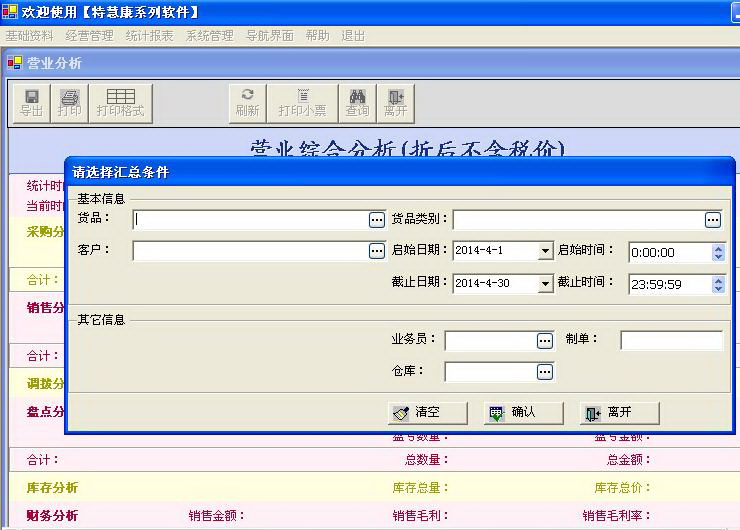Viewport: 740px width, 530px height.
Task: Open the 帮助 menu
Action: (x=317, y=36)
